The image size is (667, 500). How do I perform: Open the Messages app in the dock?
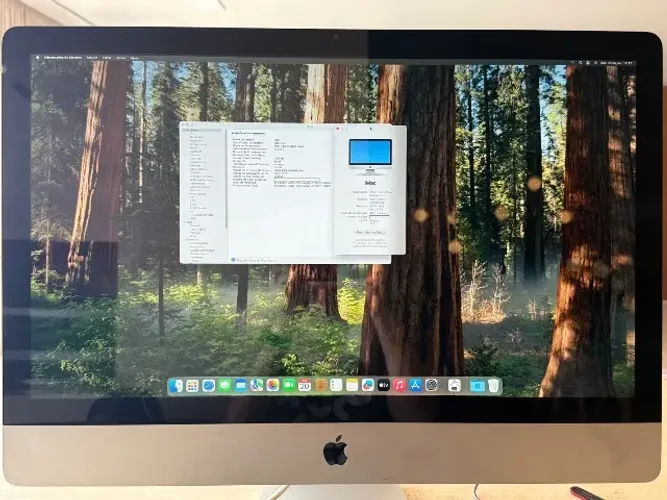click(224, 386)
